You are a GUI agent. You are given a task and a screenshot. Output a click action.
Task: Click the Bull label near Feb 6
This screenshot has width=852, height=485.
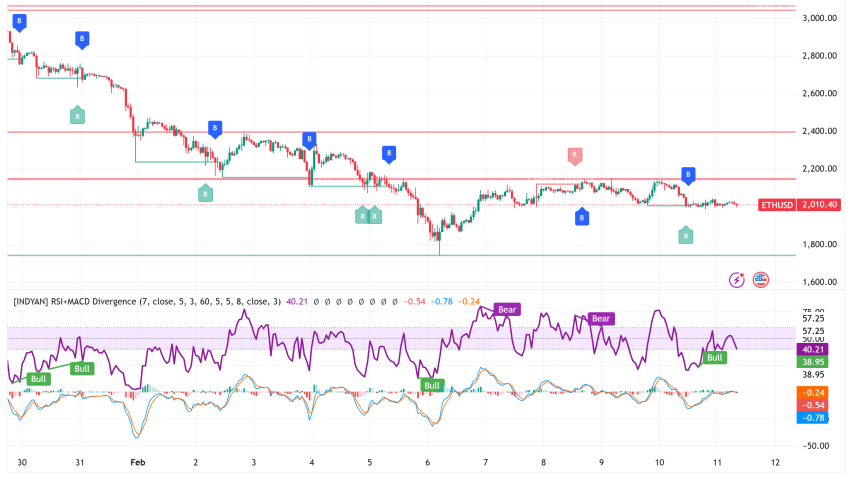(432, 385)
